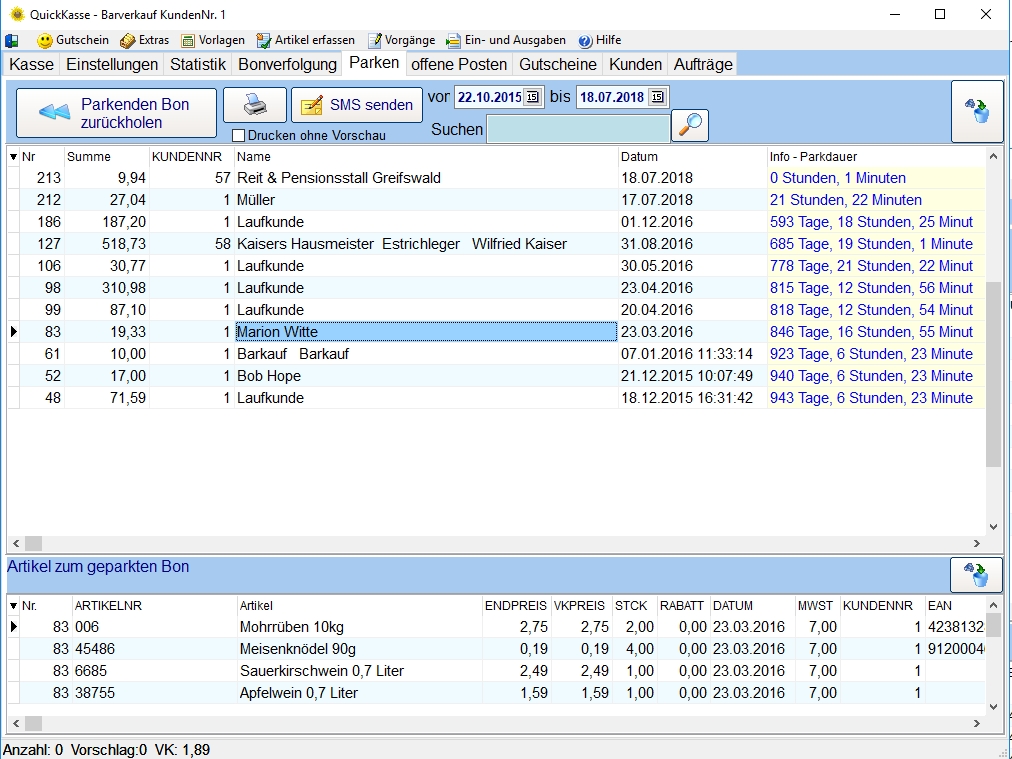Click the recycle bin icon in the Artikel panel

(x=976, y=574)
